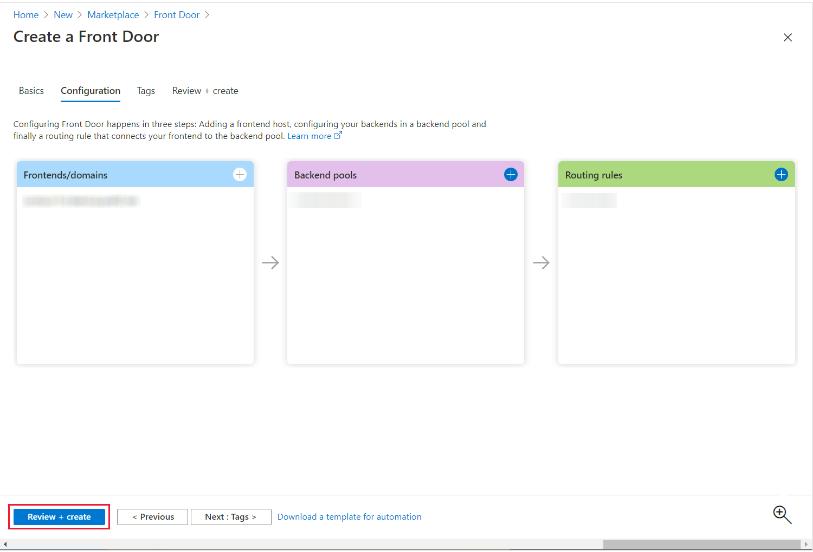Click arrow between Backend pools and Routing rules

pyautogui.click(x=541, y=263)
